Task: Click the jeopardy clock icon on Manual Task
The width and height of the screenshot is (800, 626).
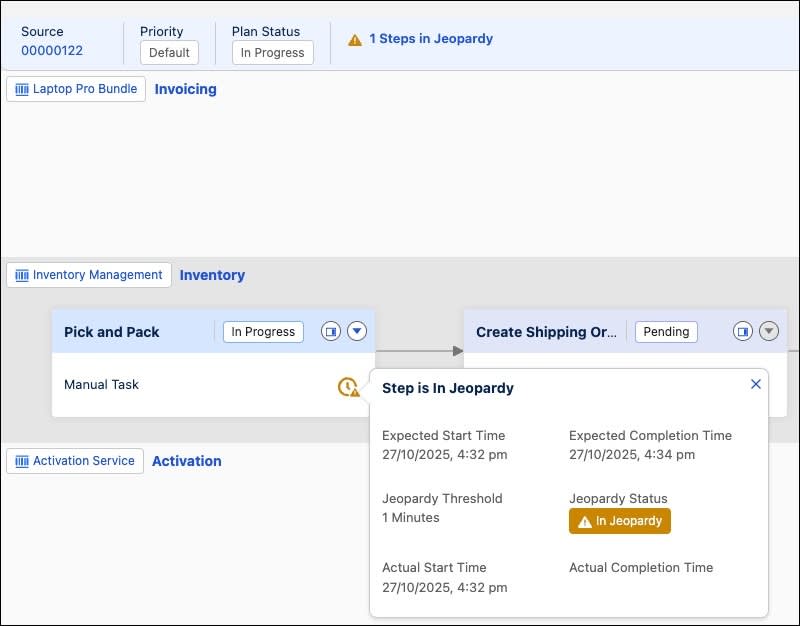Action: click(348, 387)
